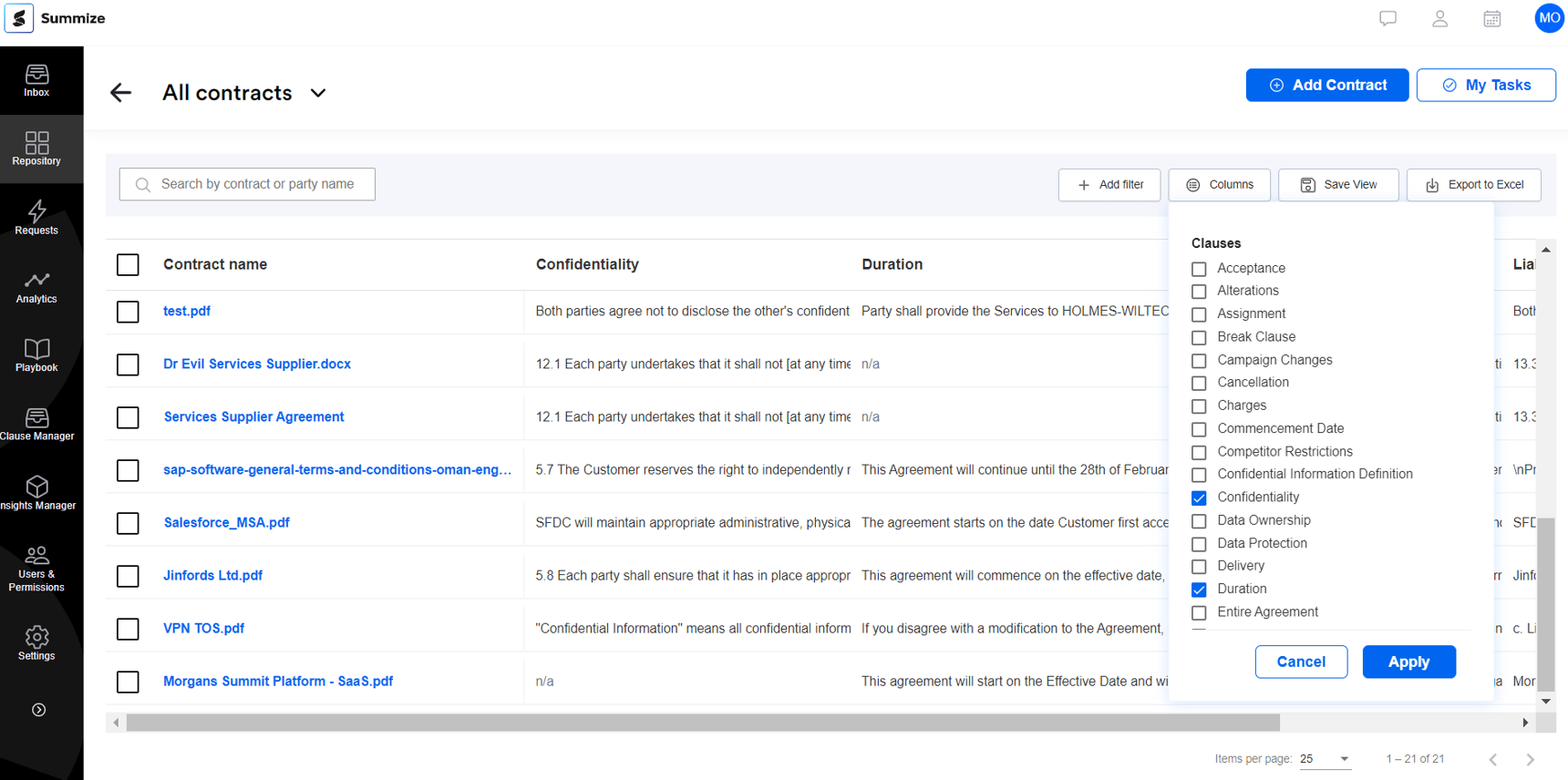Export contracts to Excel
Viewport: 1568px width, 780px height.
click(1474, 185)
